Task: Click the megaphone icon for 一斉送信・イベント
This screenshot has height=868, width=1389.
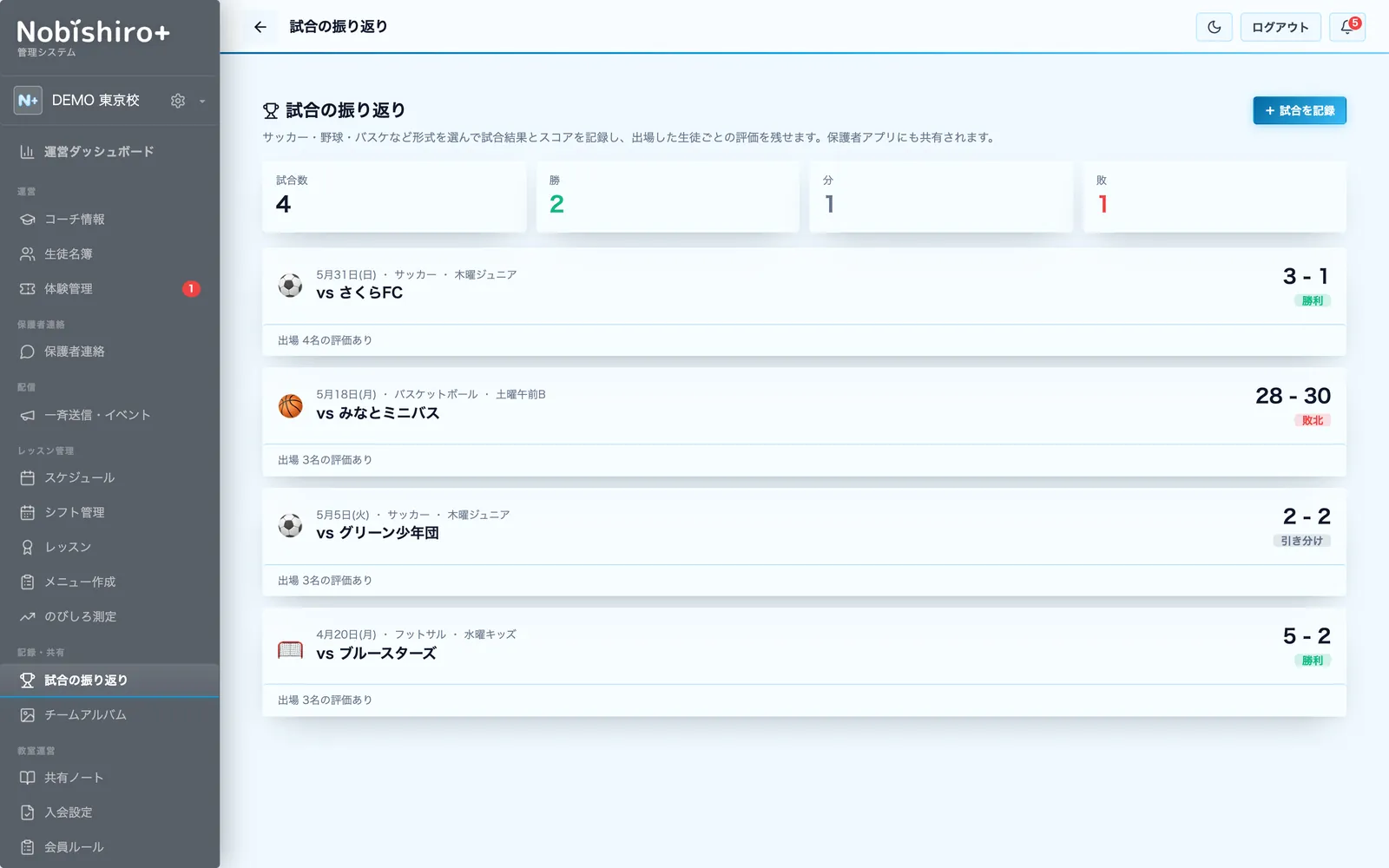Action: click(28, 415)
